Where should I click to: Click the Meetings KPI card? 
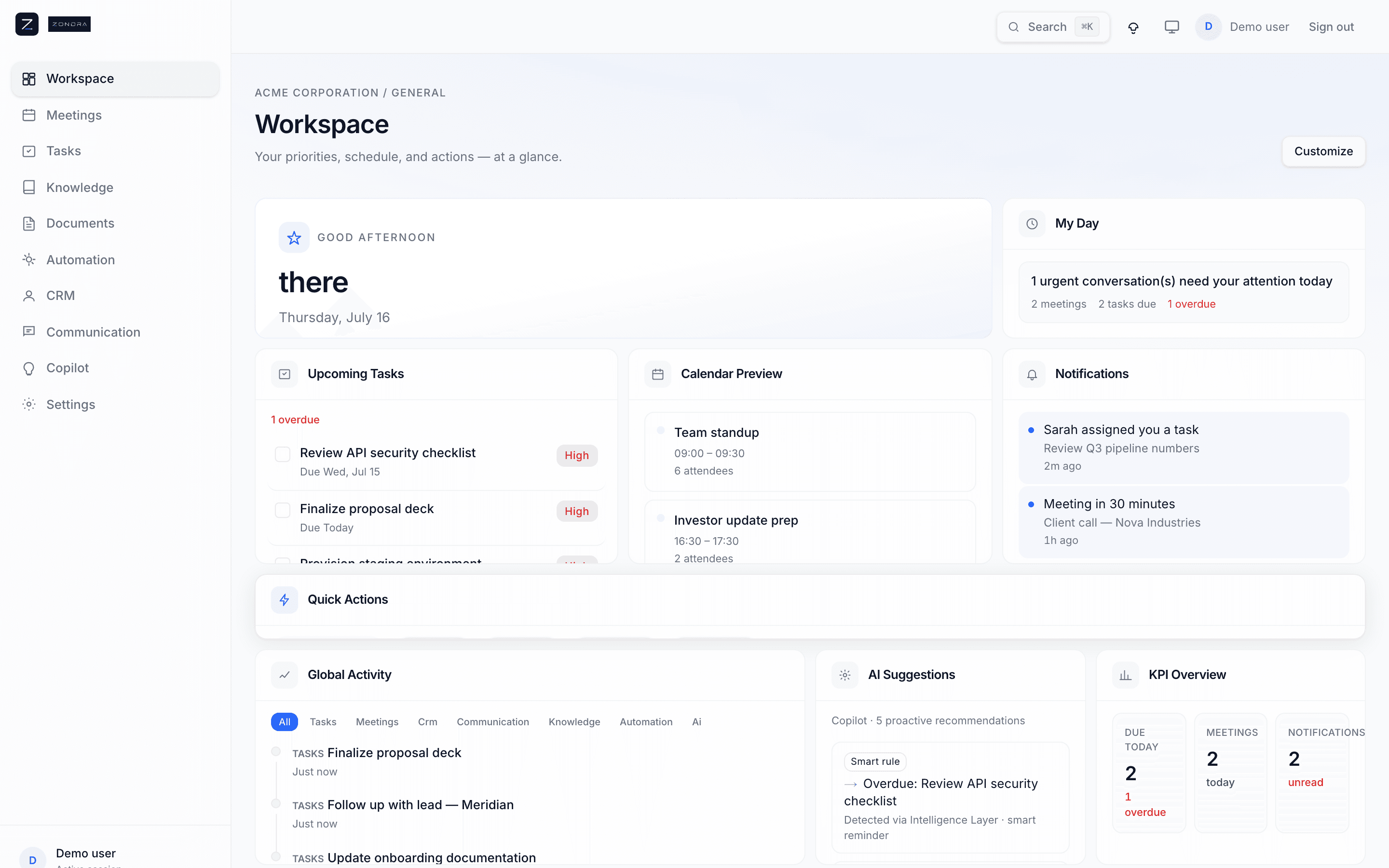click(x=1231, y=773)
